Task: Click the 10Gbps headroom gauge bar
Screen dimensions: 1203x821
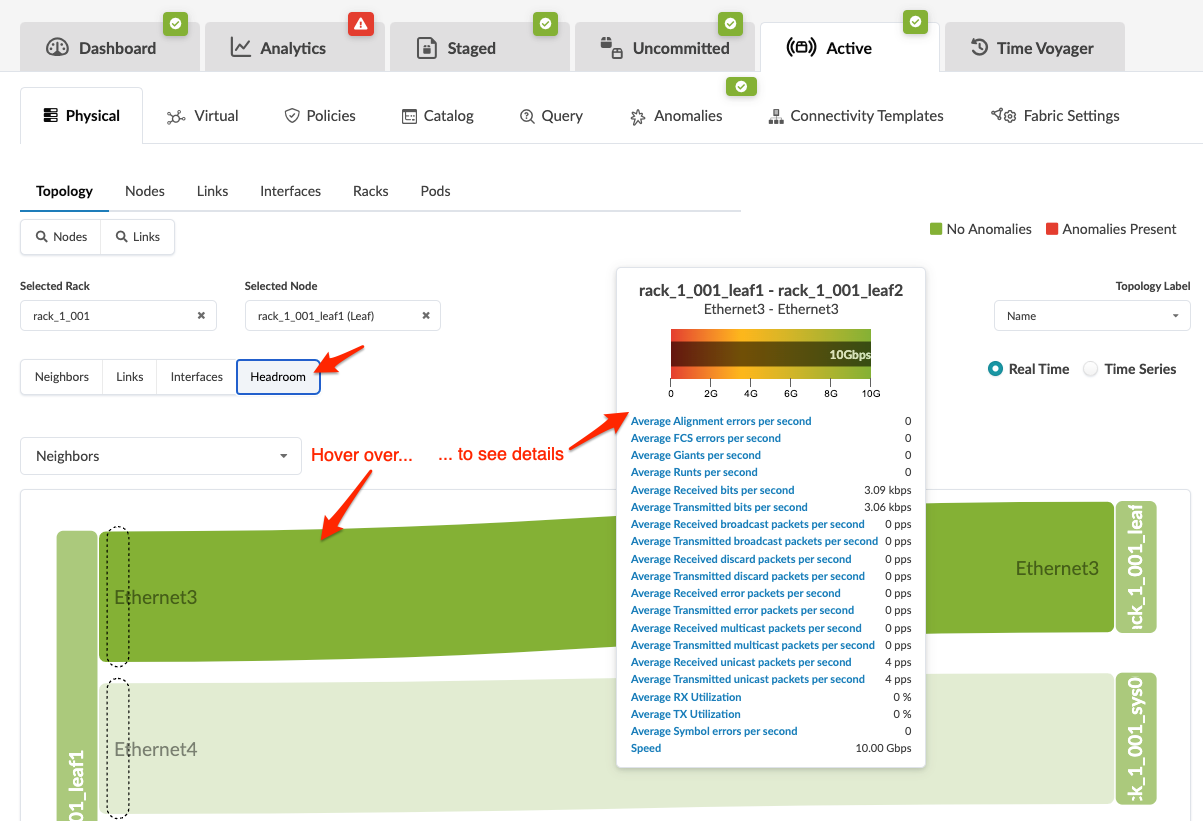Action: pos(771,355)
